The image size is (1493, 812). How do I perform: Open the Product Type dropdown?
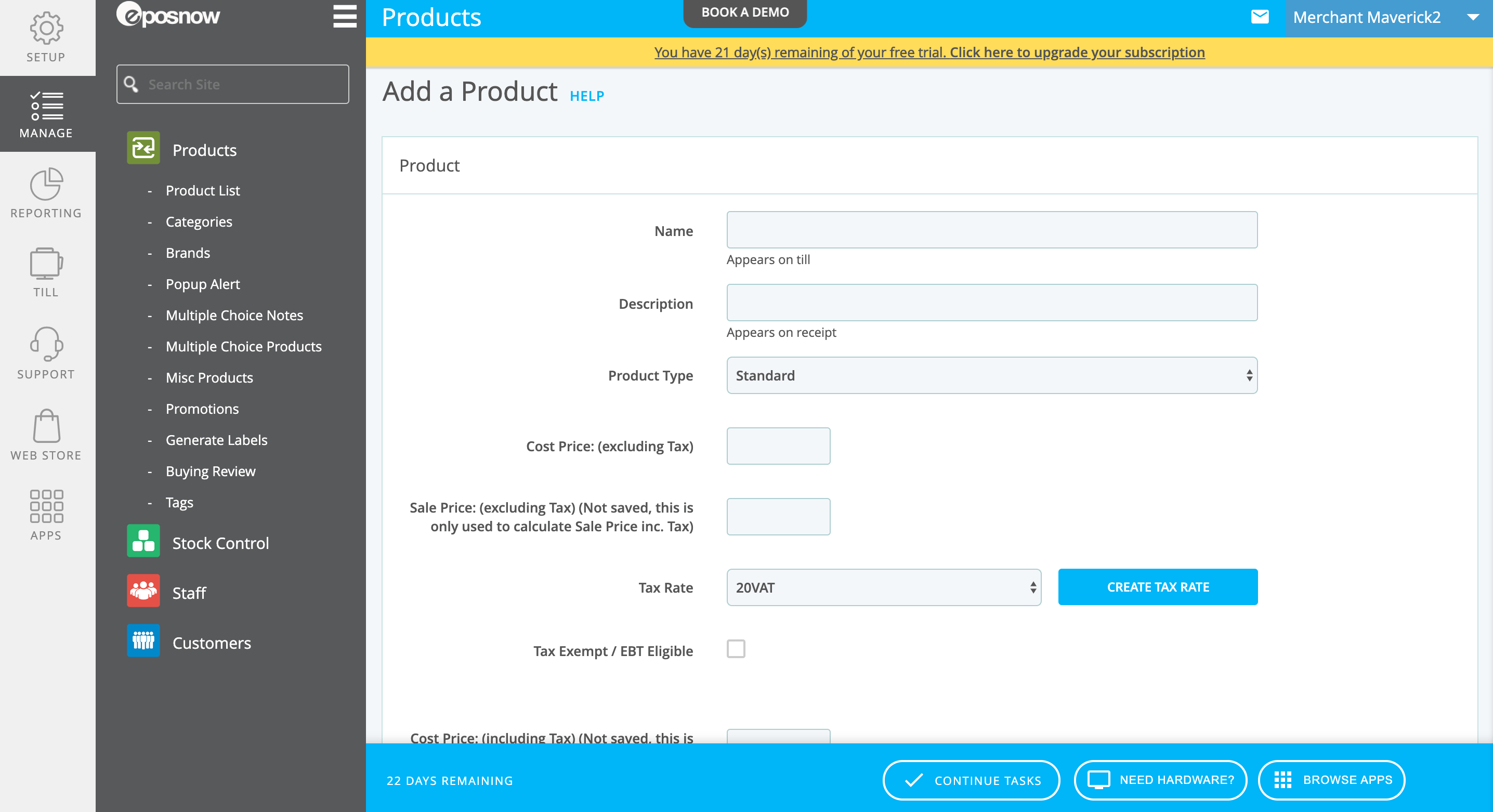coord(991,375)
